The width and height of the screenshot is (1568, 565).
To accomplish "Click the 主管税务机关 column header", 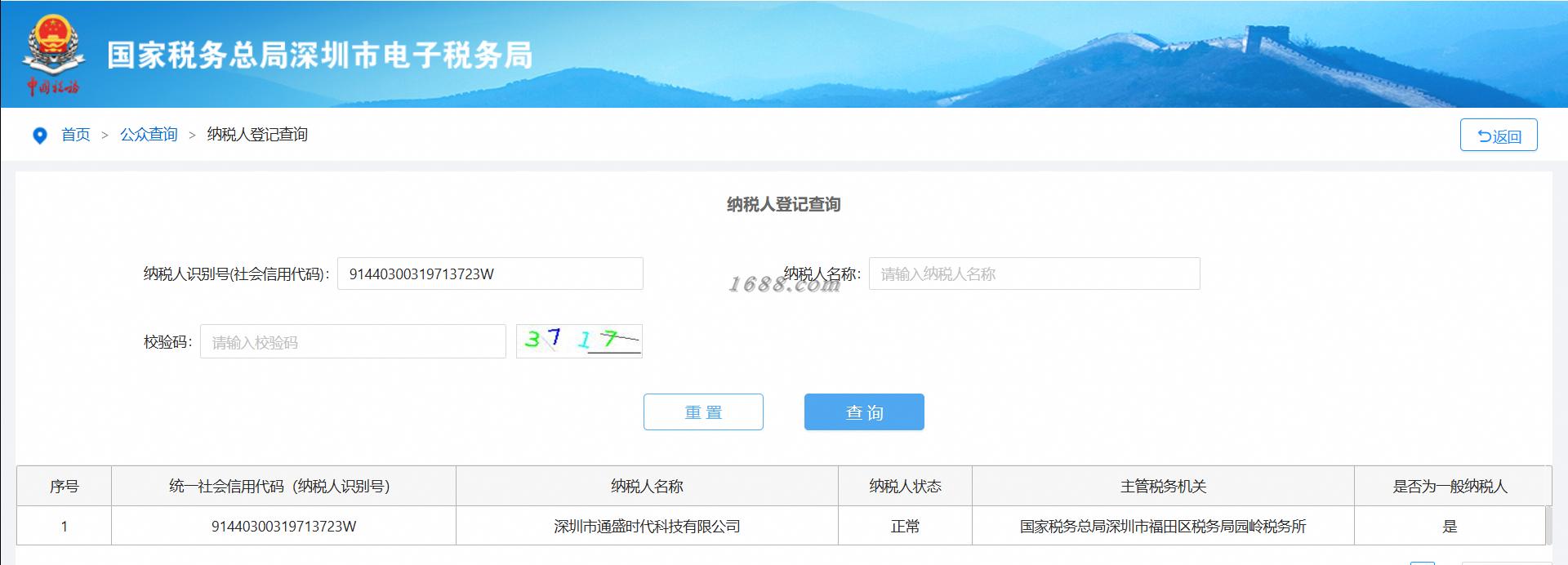I will click(x=1163, y=487).
